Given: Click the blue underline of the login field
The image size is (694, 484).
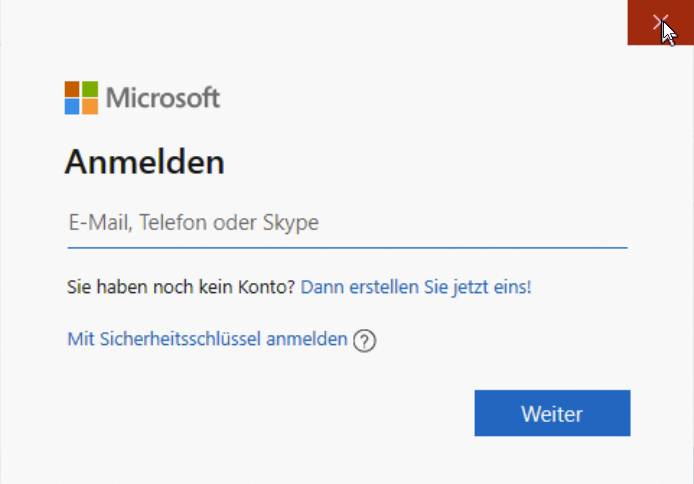Looking at the screenshot, I should click(x=347, y=248).
